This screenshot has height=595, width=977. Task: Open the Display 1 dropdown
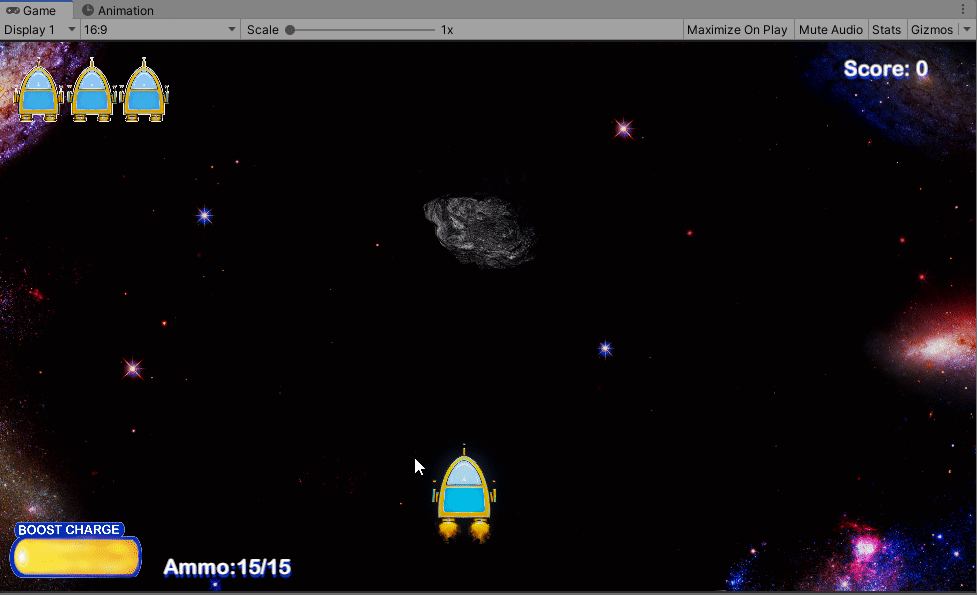(39, 29)
